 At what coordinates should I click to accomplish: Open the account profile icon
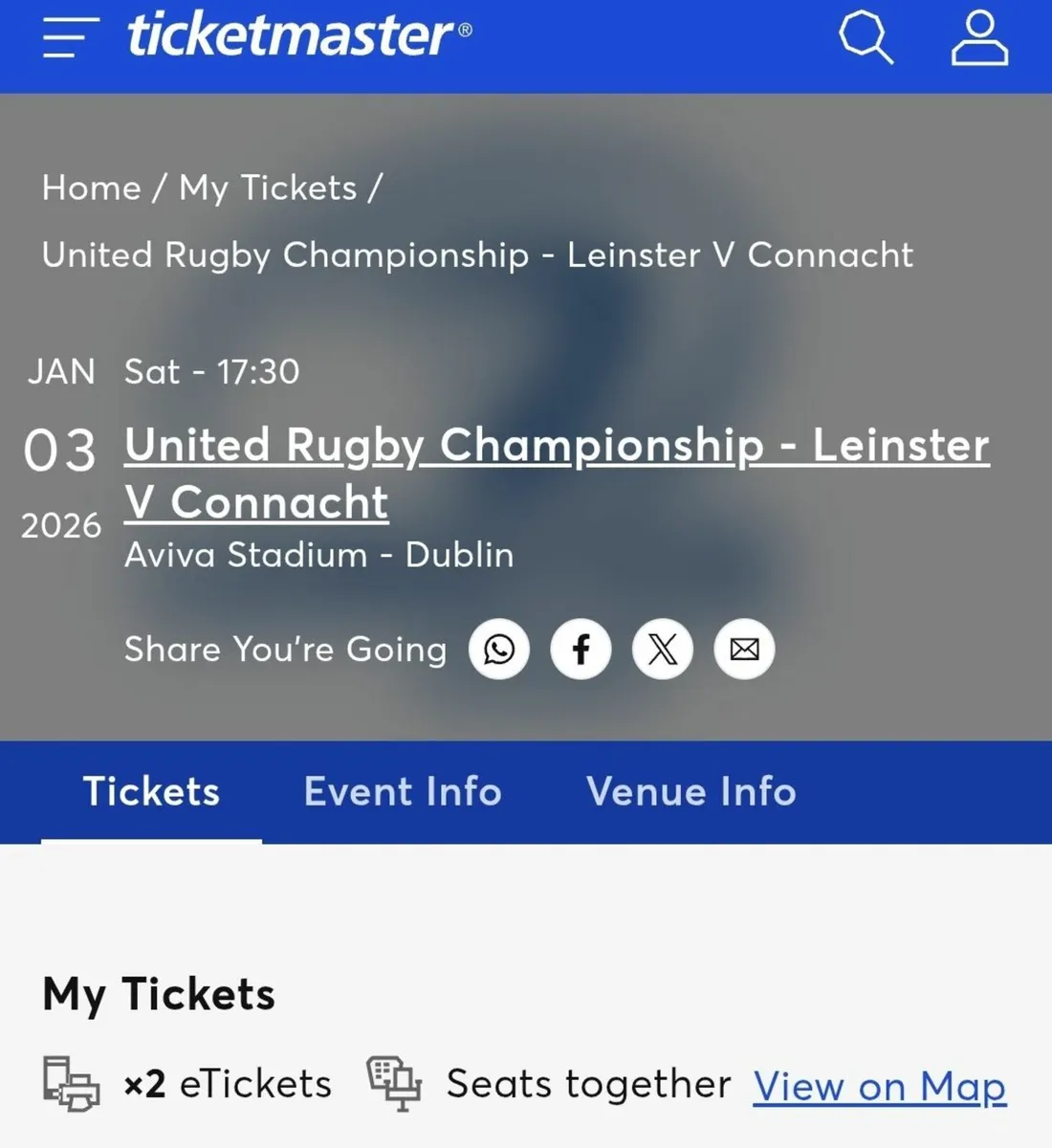click(x=978, y=38)
